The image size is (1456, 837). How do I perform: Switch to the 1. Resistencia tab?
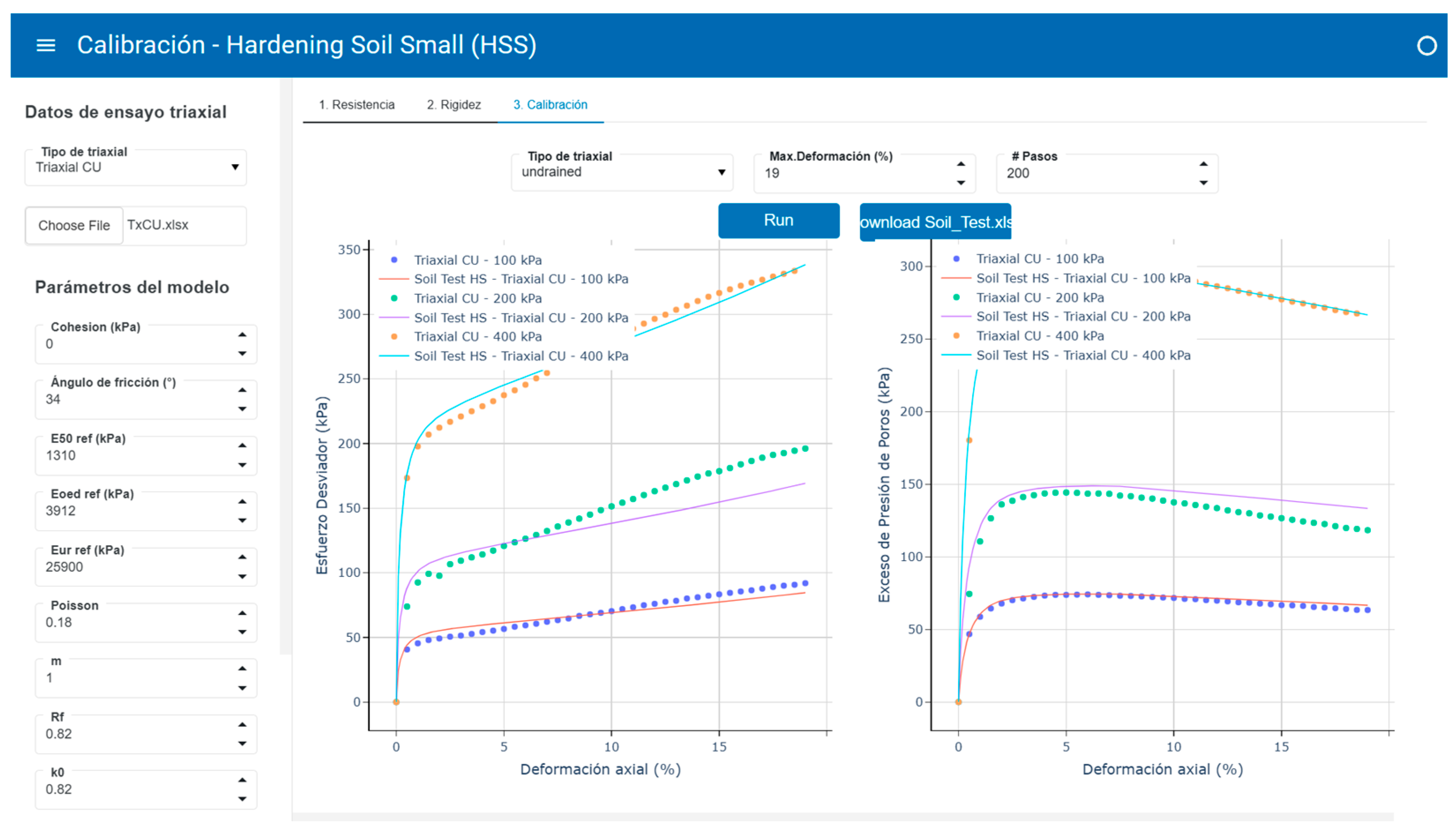point(357,104)
